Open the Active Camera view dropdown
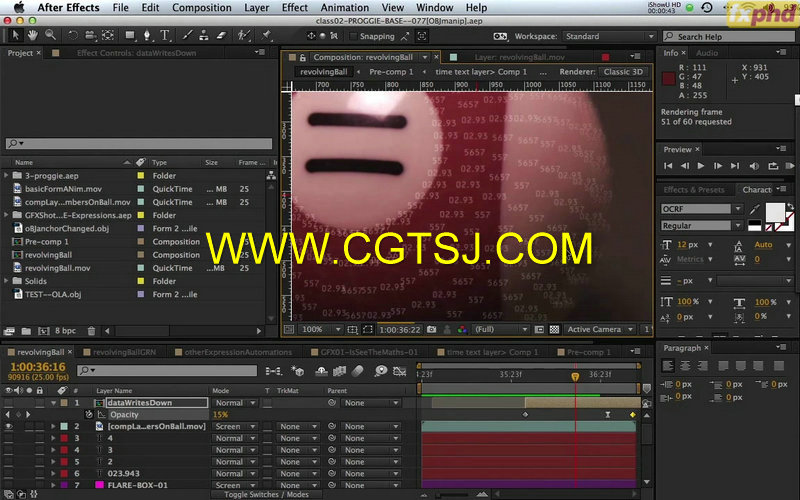This screenshot has height=500, width=800. point(600,330)
